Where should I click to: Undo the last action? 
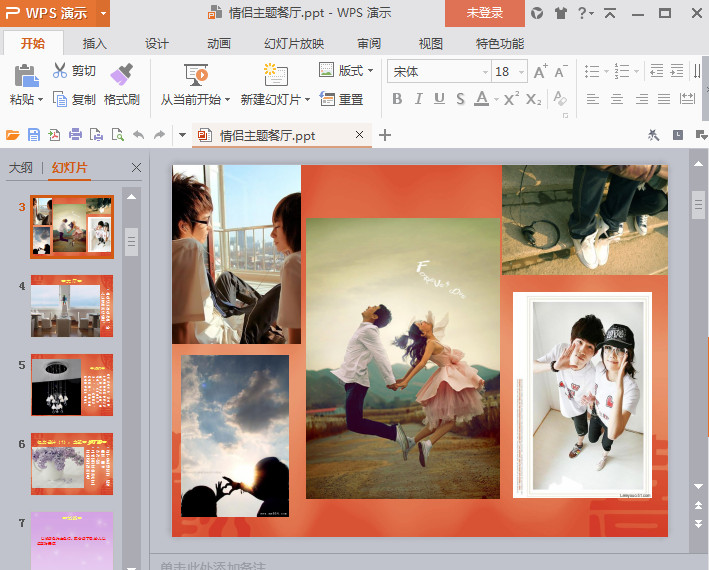coord(138,135)
